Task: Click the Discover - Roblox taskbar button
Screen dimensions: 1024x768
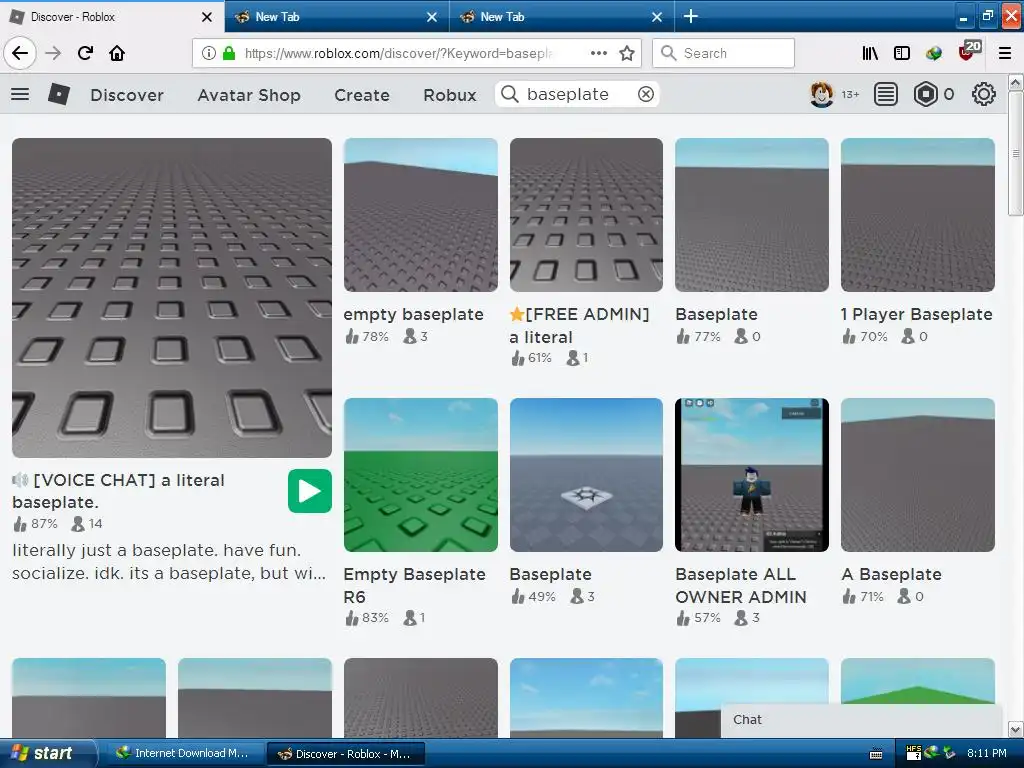Action: (x=346, y=754)
